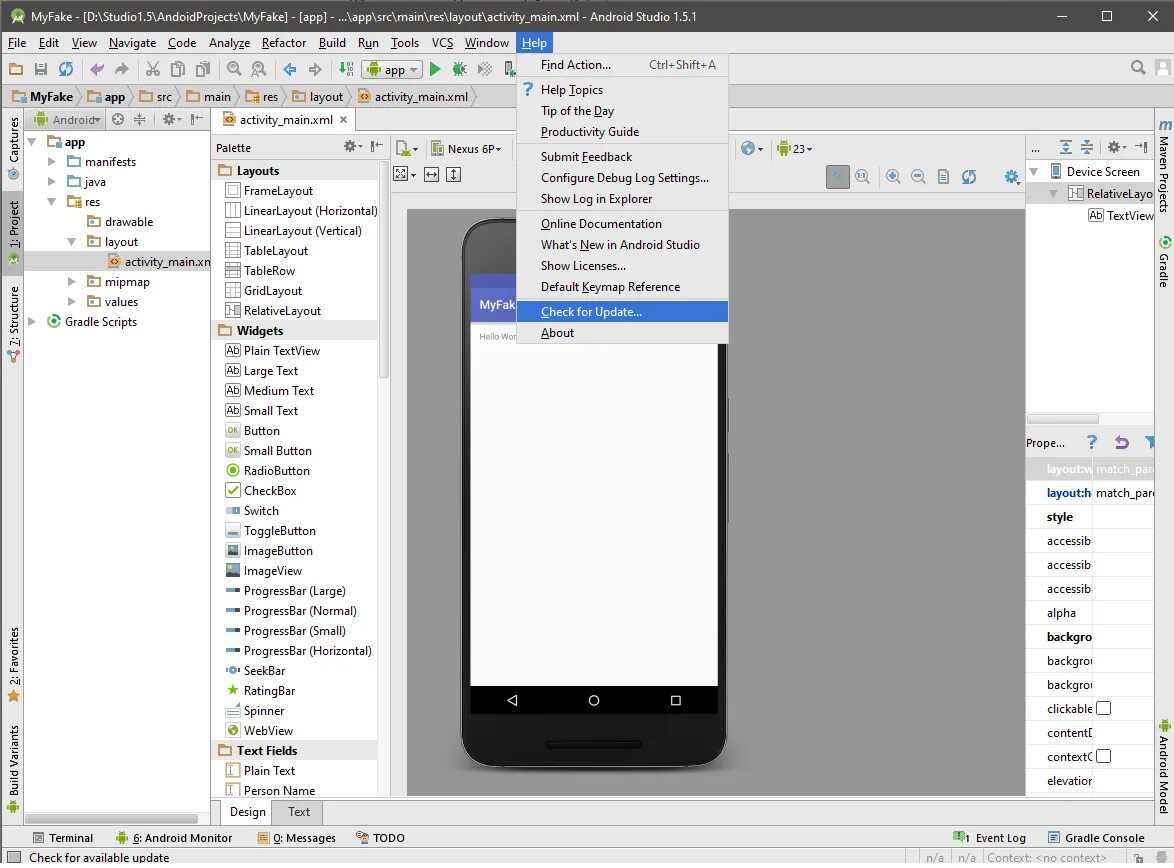The width and height of the screenshot is (1174, 868).
Task: Choose About from Help menu
Action: pos(622,333)
